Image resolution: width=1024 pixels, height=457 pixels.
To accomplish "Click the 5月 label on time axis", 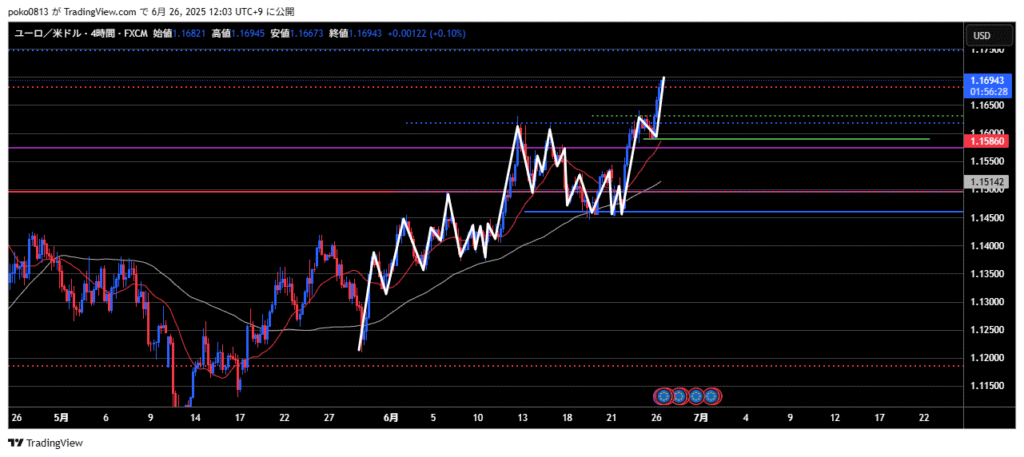I will (60, 416).
